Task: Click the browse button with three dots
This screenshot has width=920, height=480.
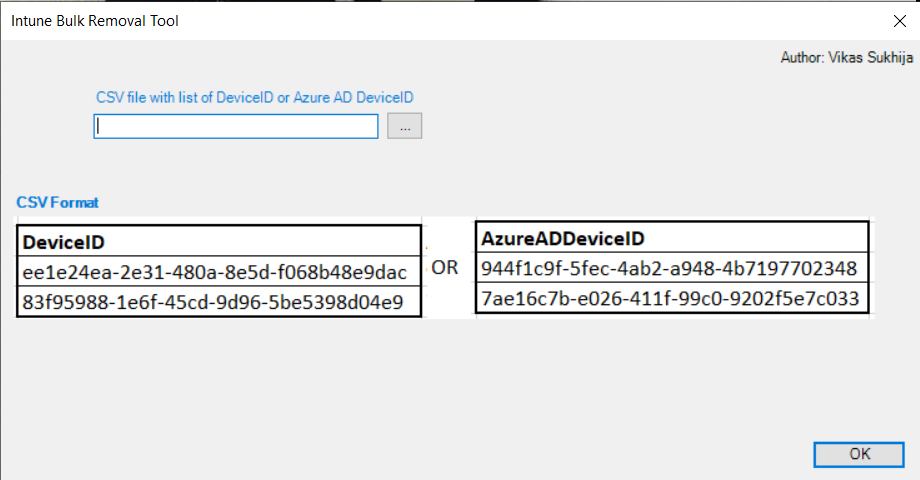Action: 405,126
